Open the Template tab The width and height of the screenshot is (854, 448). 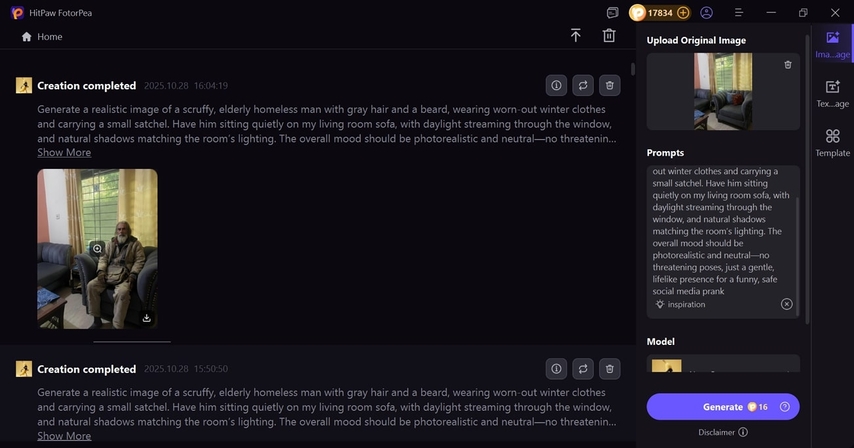[832, 143]
